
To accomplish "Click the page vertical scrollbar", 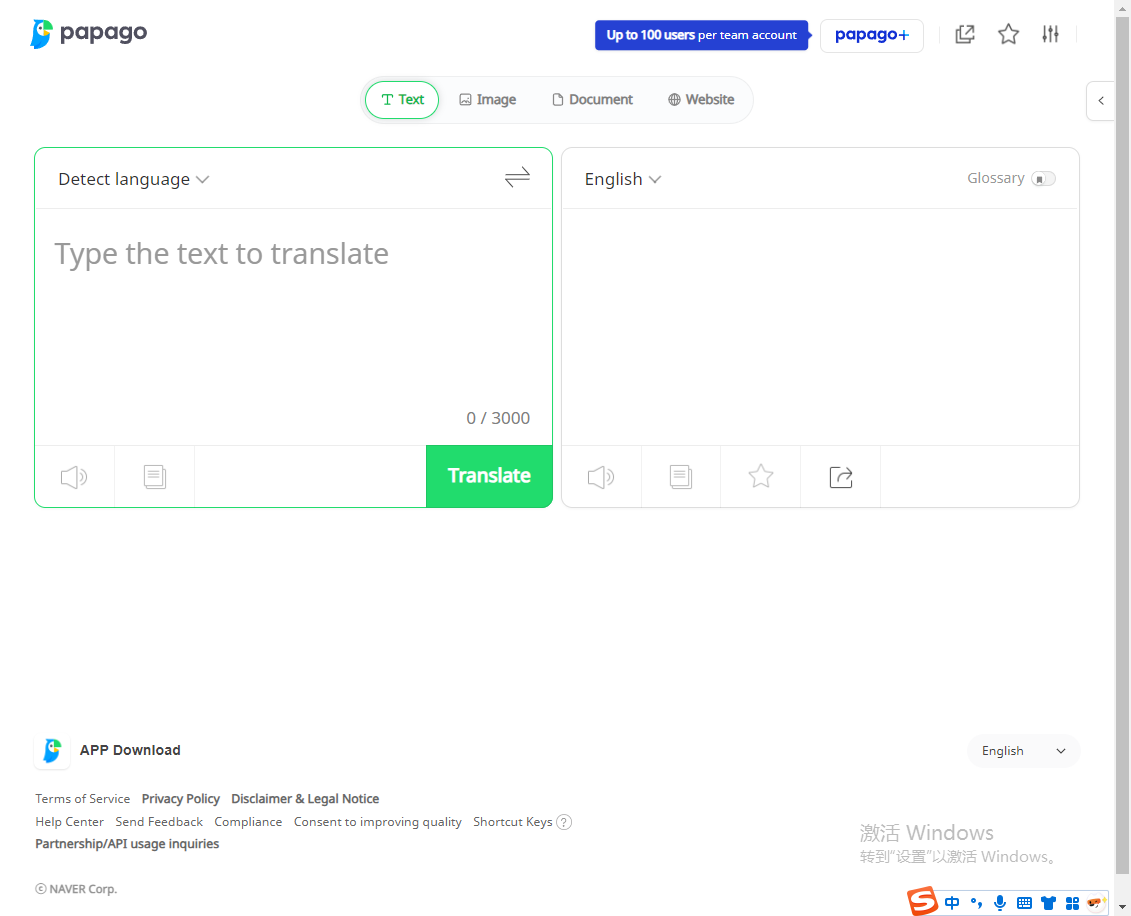I will (1122, 444).
